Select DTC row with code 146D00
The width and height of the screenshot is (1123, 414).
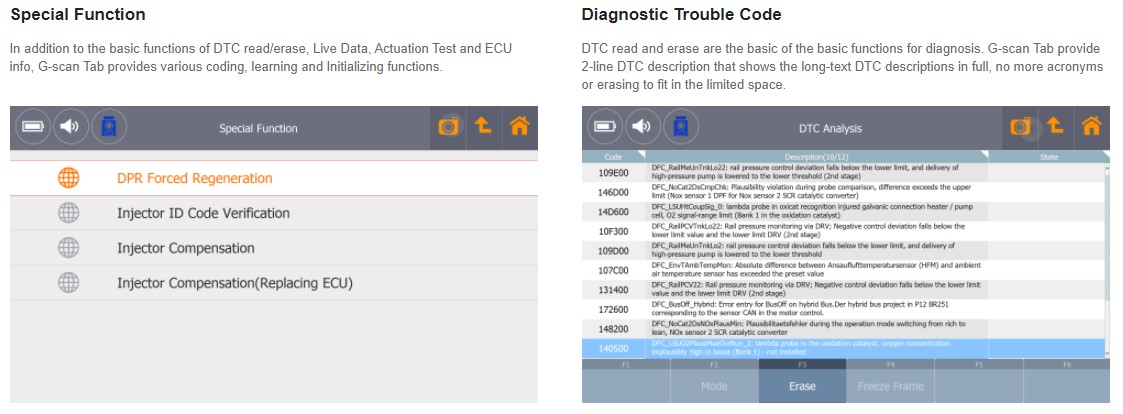pyautogui.click(x=615, y=190)
